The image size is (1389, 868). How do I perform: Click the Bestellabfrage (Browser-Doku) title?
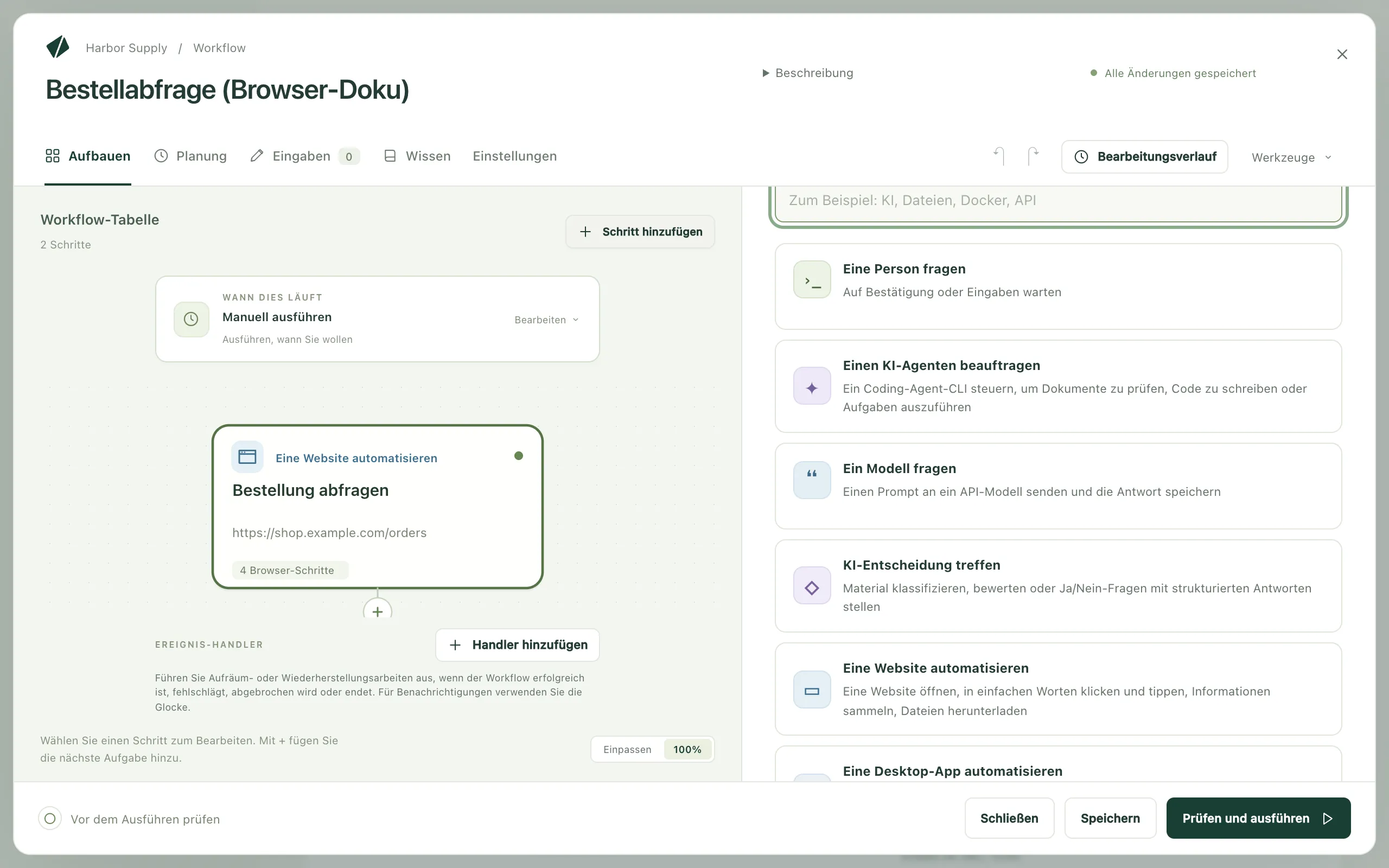click(227, 90)
